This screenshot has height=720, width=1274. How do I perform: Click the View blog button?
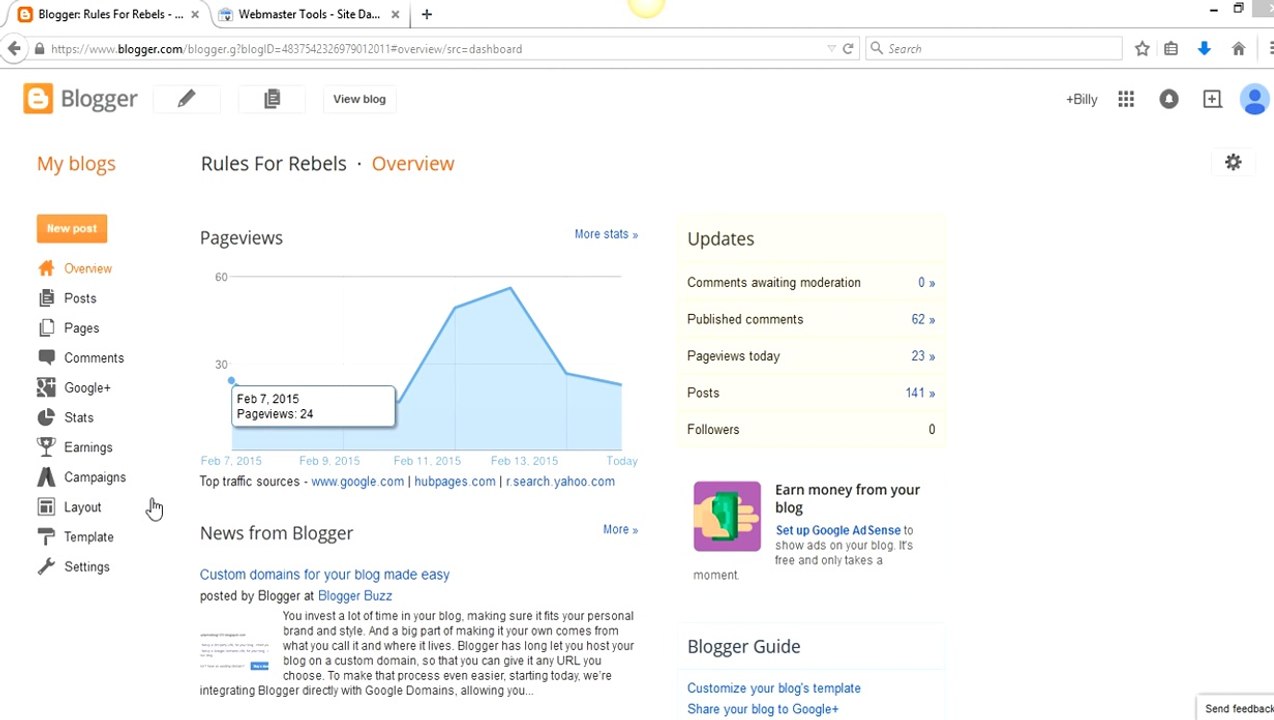(359, 99)
